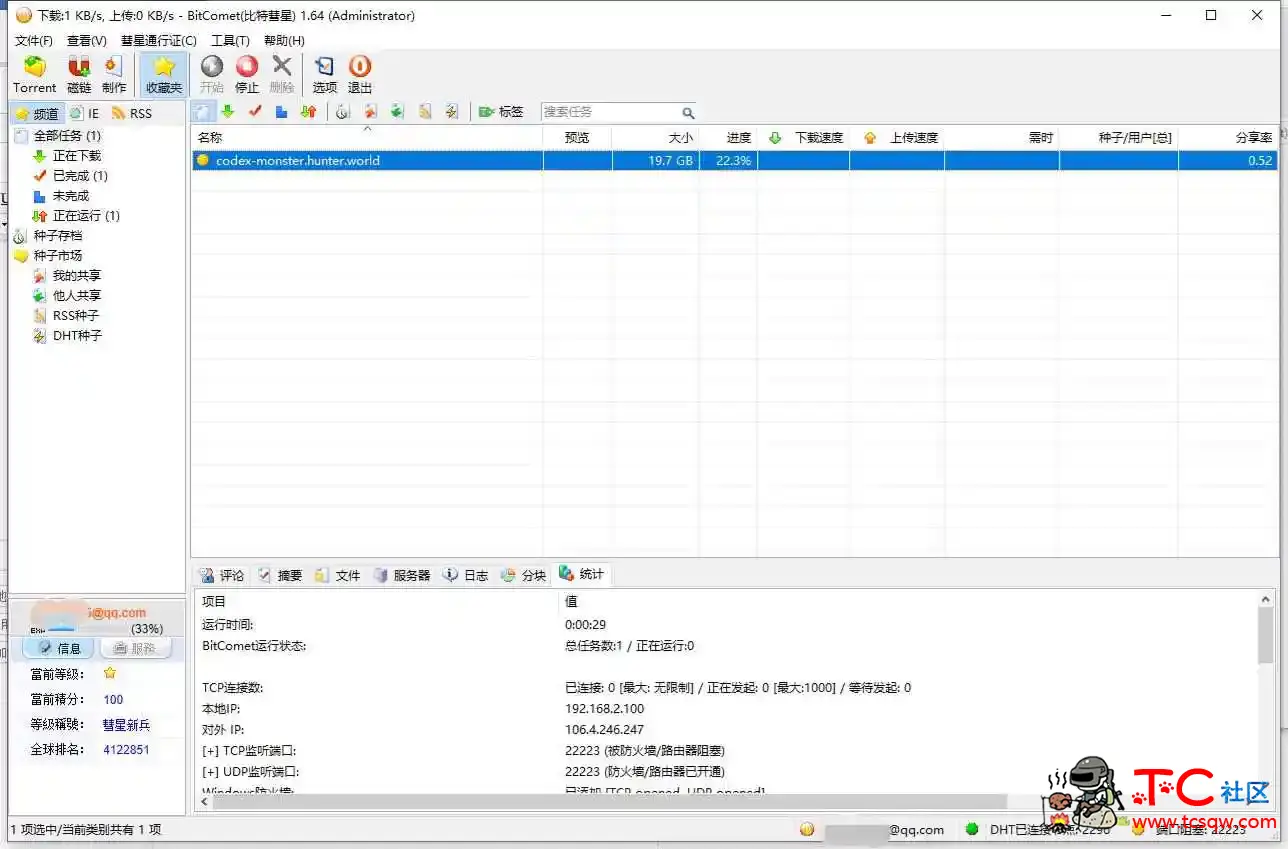Switch to the 频道 sidebar tab
Screen dimensions: 1288x849
(x=38, y=113)
